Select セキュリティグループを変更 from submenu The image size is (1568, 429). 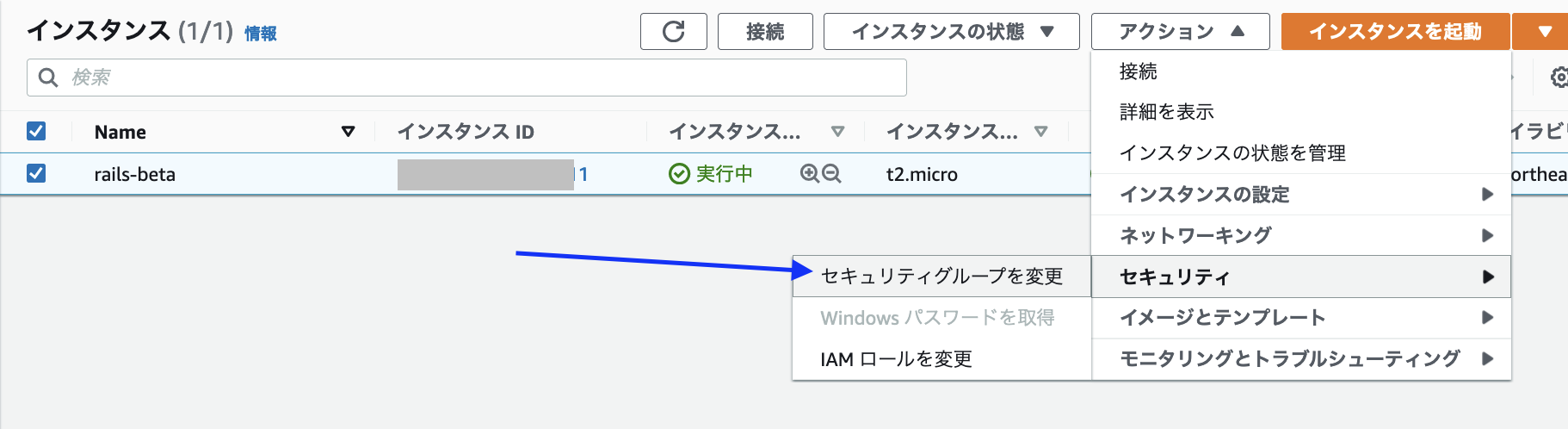941,276
